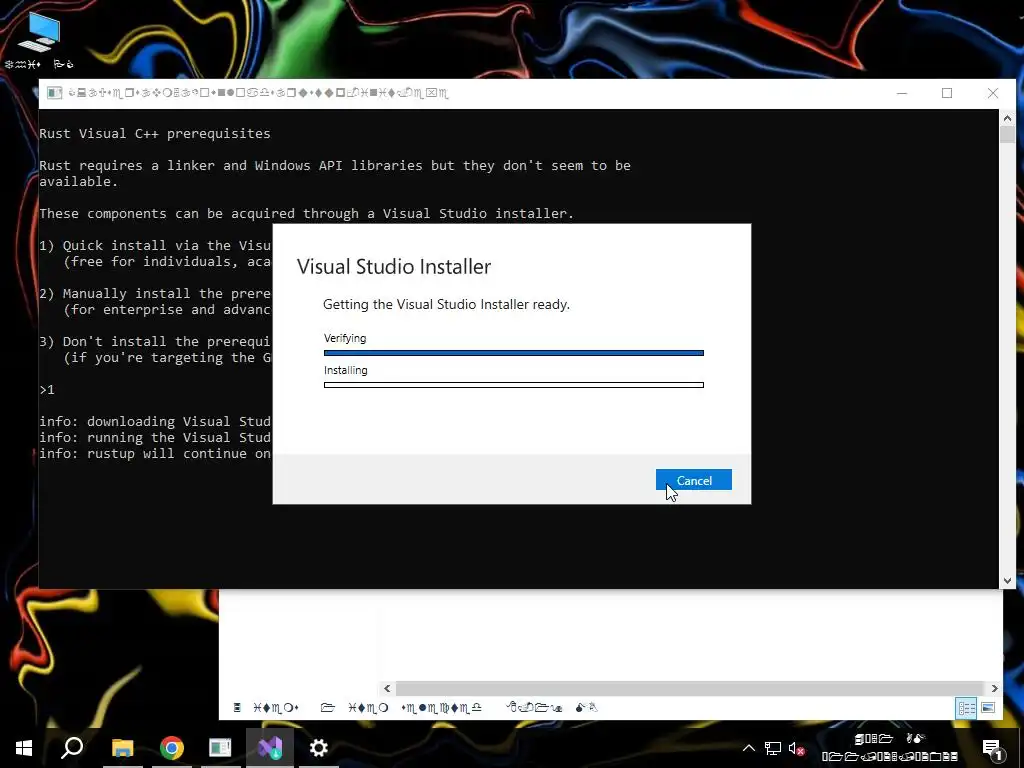
Task: Click the console scrollbar down arrow
Action: (1007, 581)
